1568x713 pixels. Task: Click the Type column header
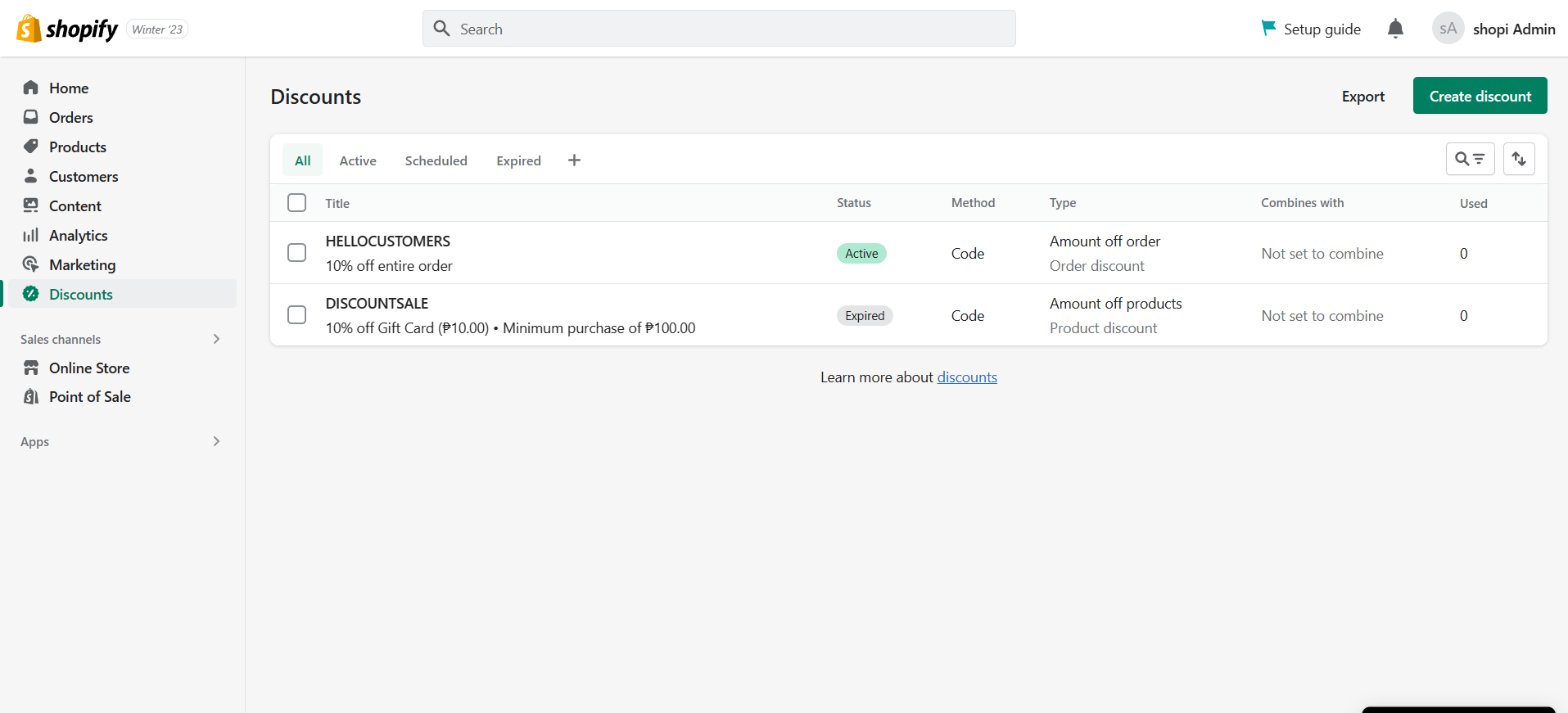click(x=1063, y=202)
